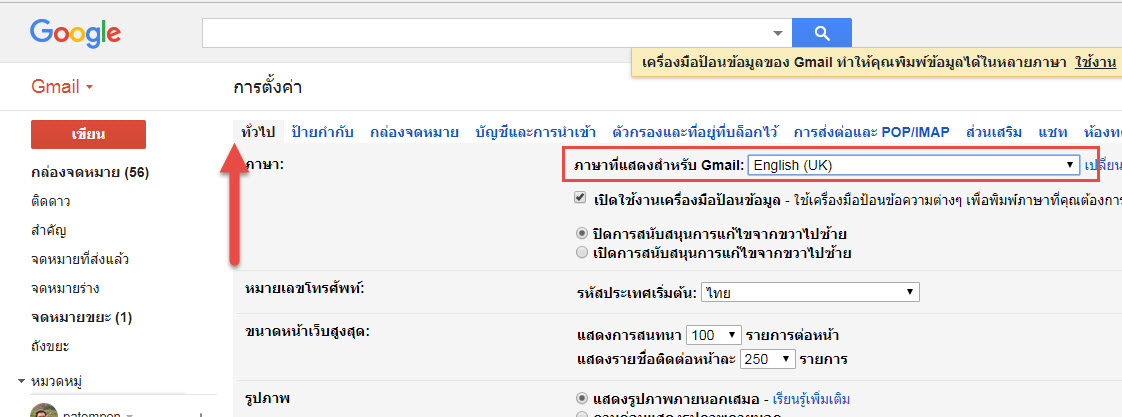Open กล่องจดหมาย (56) inbox folder
This screenshot has width=1122, height=417.
point(90,172)
